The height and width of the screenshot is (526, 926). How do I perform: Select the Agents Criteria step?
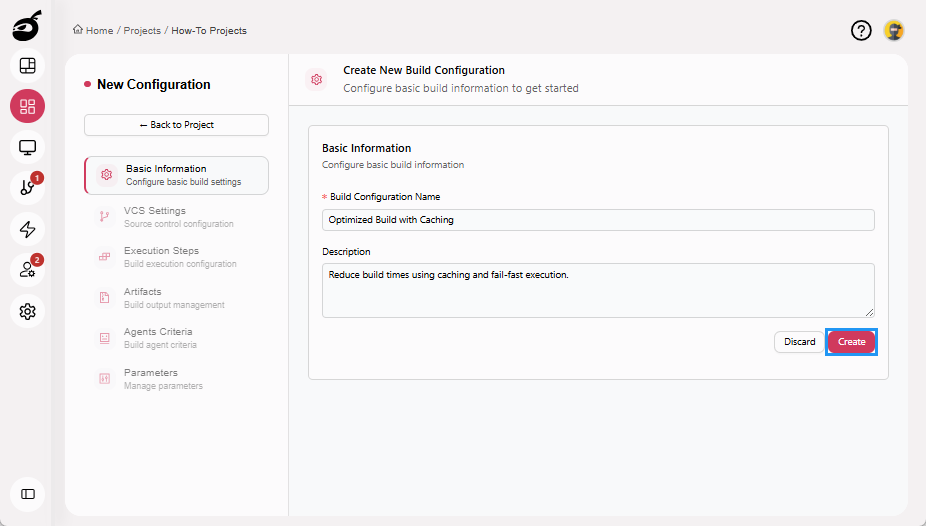coord(177,338)
